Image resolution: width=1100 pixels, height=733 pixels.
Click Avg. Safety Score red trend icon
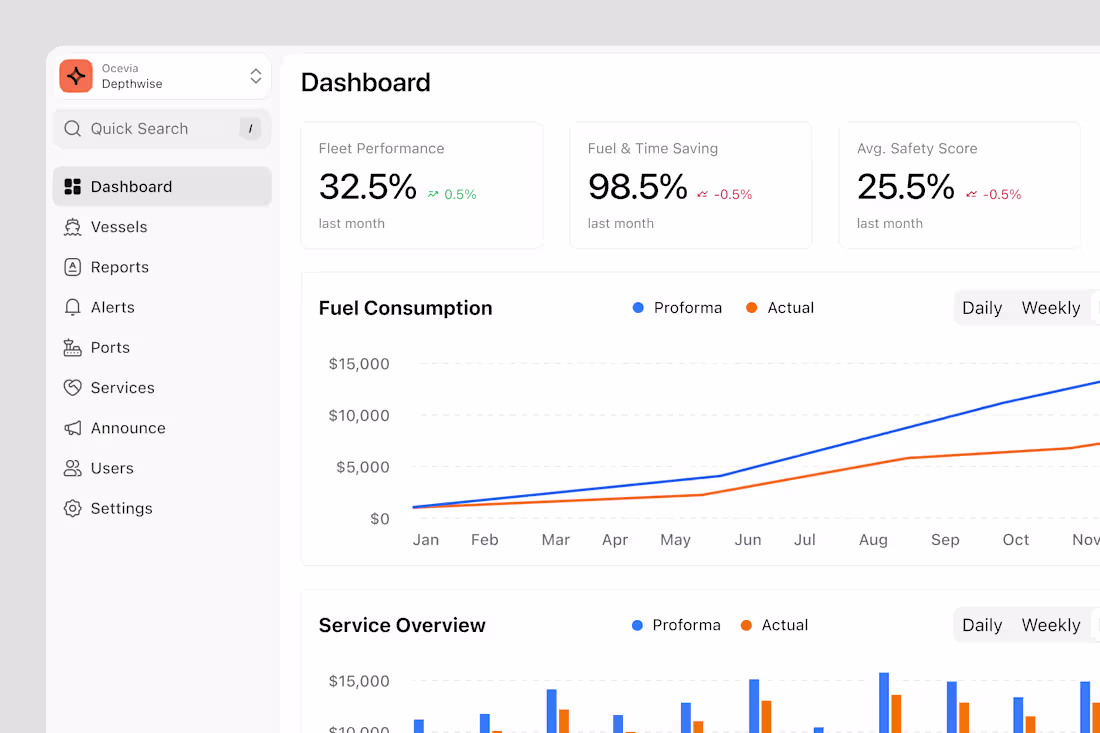tap(972, 194)
